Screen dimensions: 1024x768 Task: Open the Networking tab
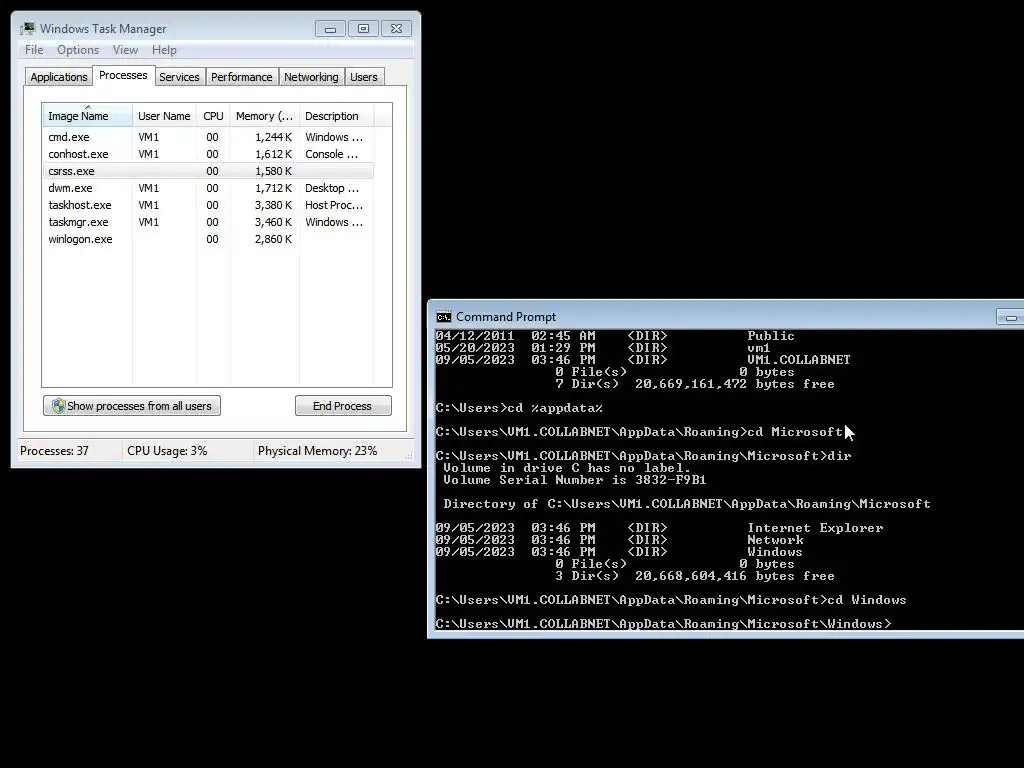click(x=311, y=77)
